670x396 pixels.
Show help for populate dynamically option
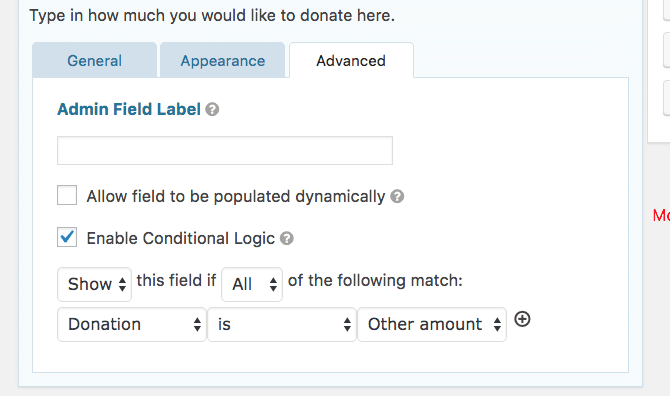(x=397, y=197)
